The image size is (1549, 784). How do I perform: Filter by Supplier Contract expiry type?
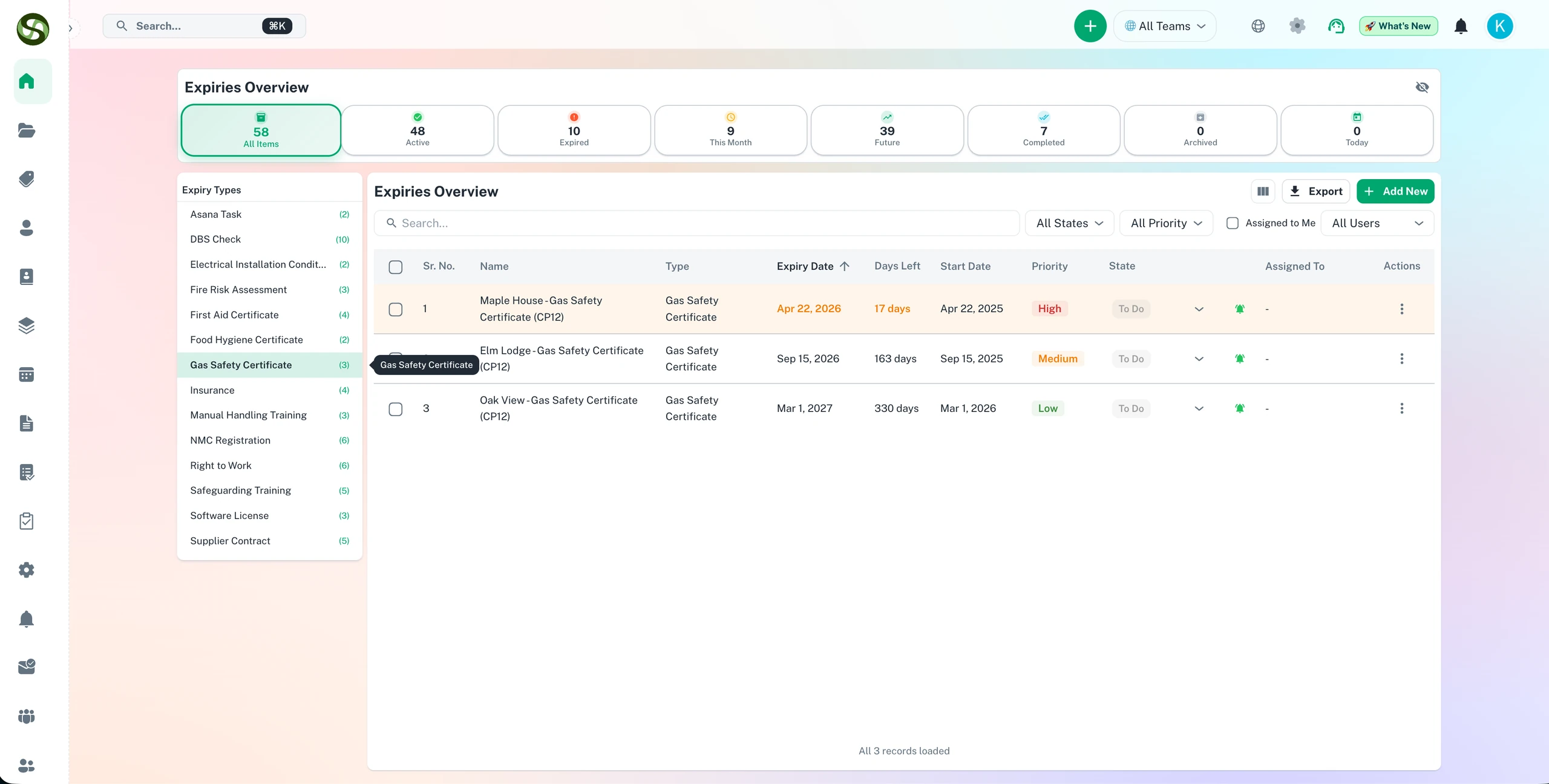pos(270,541)
